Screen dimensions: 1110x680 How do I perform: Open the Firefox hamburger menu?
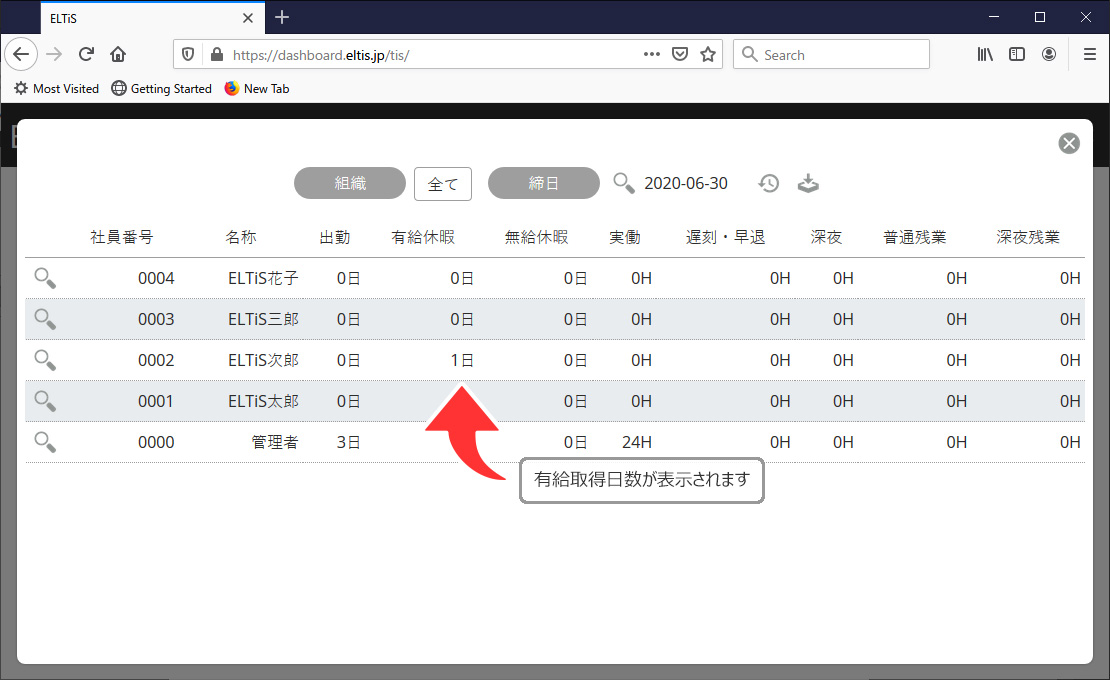1090,54
